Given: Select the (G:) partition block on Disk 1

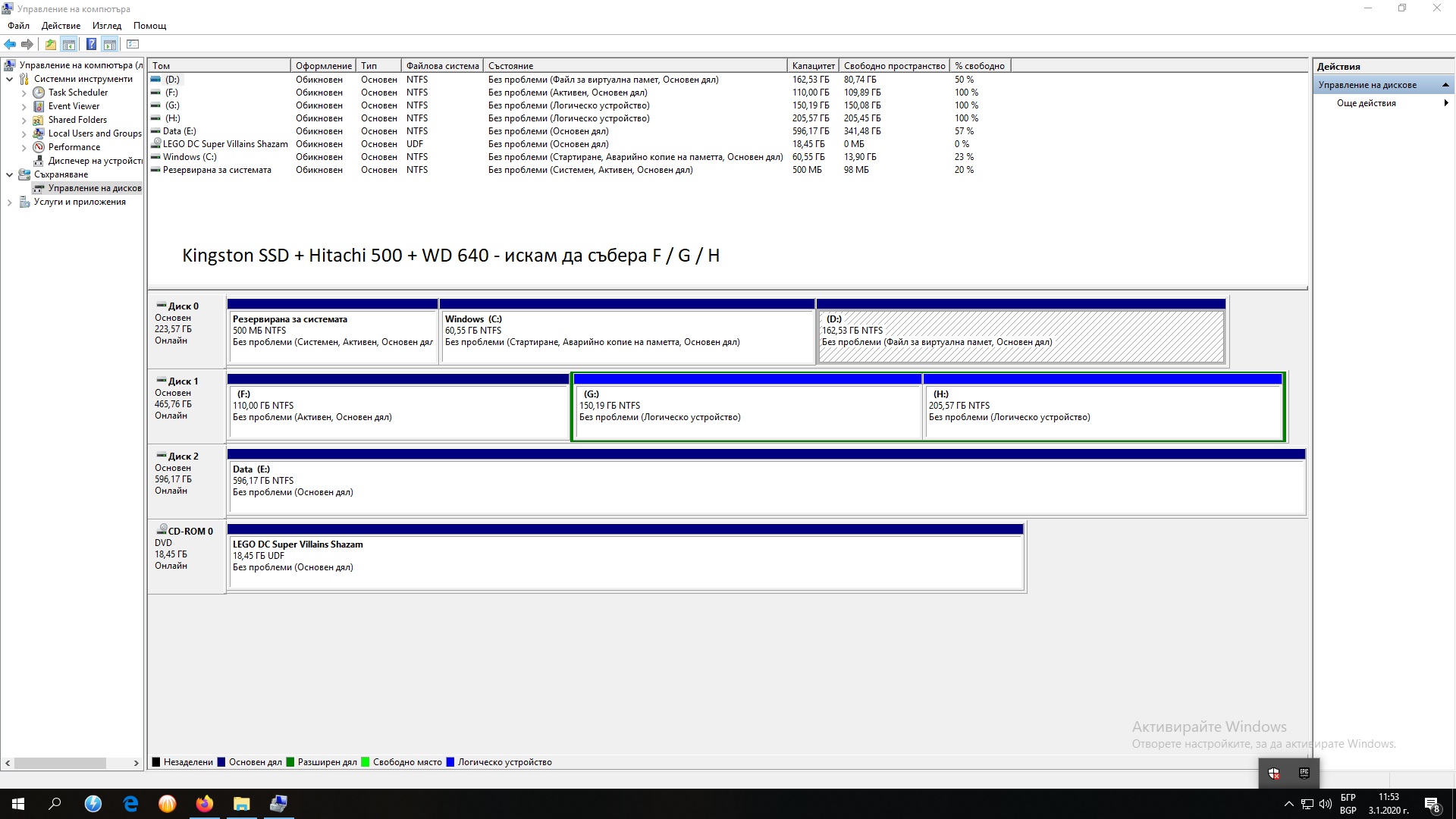Looking at the screenshot, I should click(x=747, y=412).
